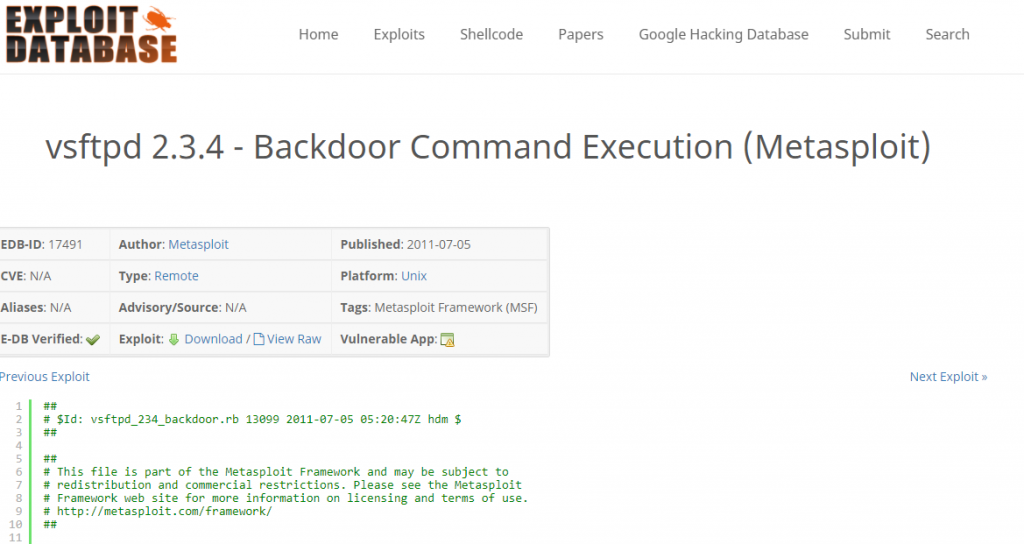Viewport: 1024px width, 544px height.
Task: Click the http://metasploit.com/framework/ code line
Action: point(157,511)
